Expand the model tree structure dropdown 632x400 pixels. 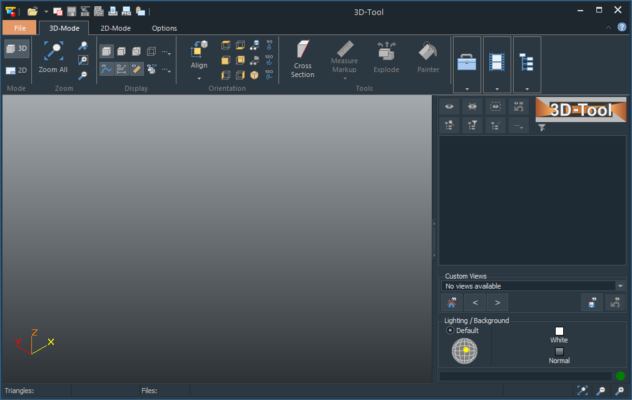pos(527,65)
